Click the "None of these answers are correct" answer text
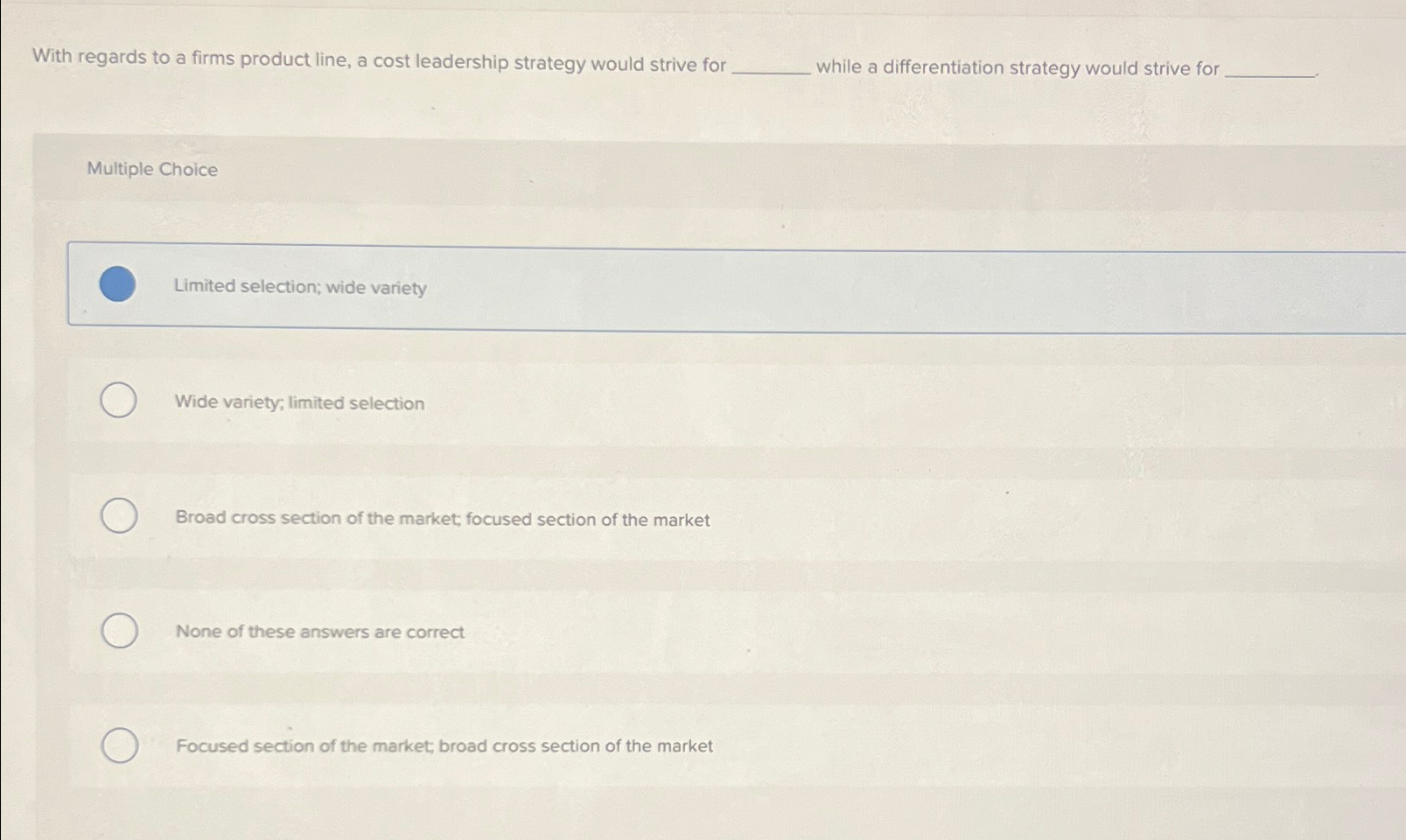This screenshot has width=1406, height=840. coord(319,632)
